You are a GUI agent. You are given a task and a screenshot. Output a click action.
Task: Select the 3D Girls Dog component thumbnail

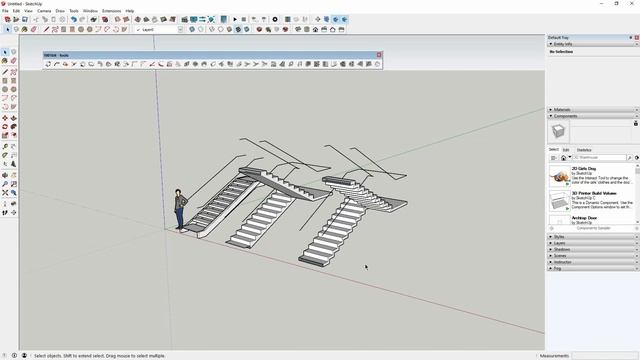(x=560, y=176)
